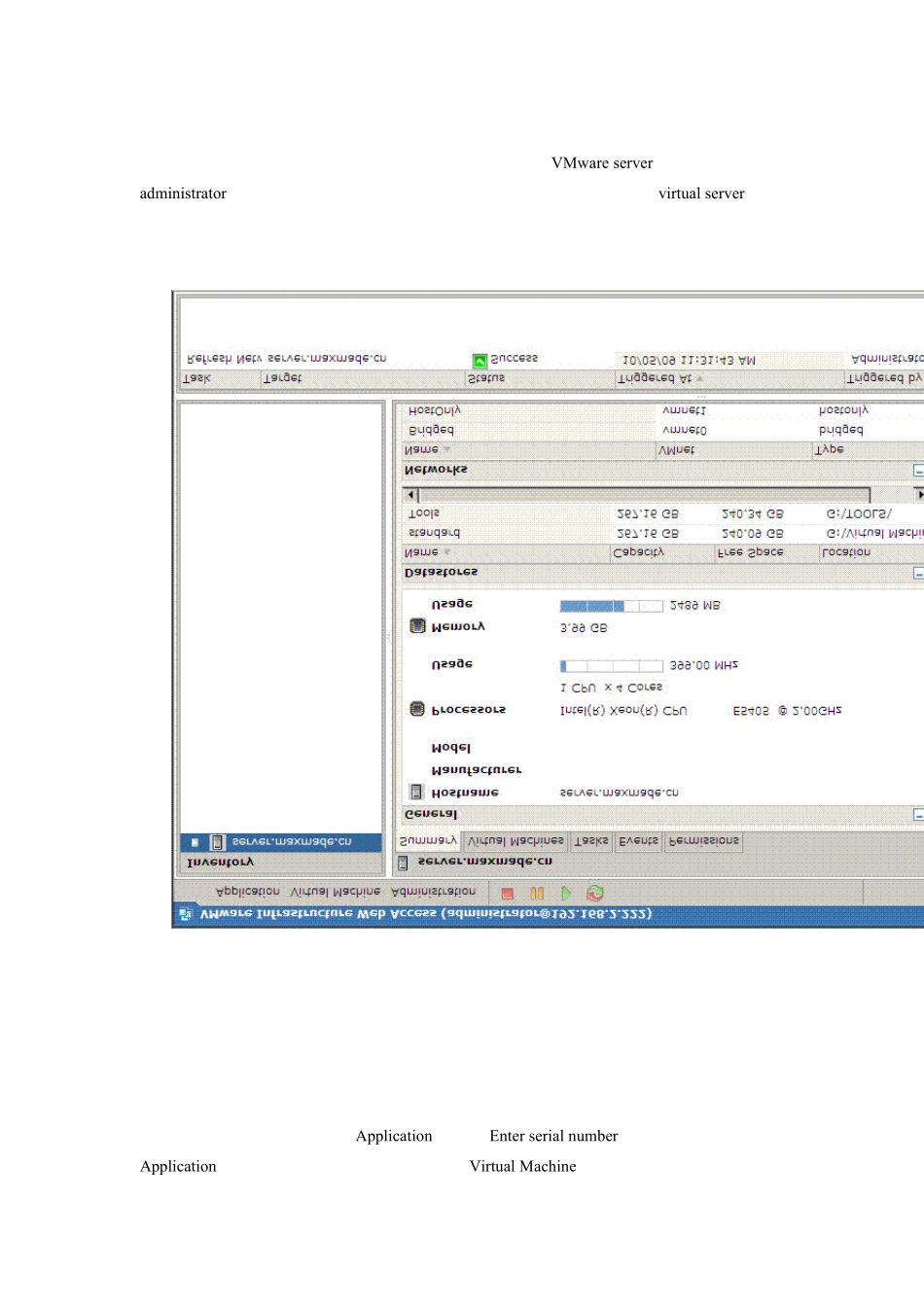Image resolution: width=924 pixels, height=1307 pixels.
Task: Collapse the Networks section
Action: point(918,471)
